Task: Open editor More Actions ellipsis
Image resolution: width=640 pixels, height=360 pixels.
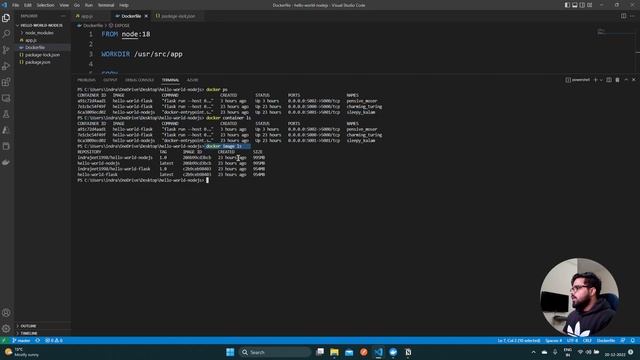Action: point(632,16)
